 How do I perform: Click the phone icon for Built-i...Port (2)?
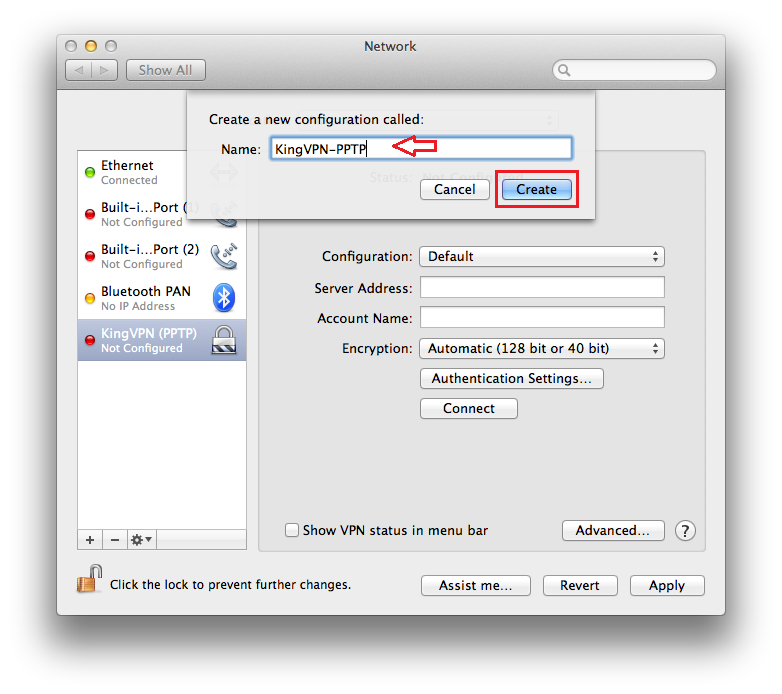click(223, 256)
